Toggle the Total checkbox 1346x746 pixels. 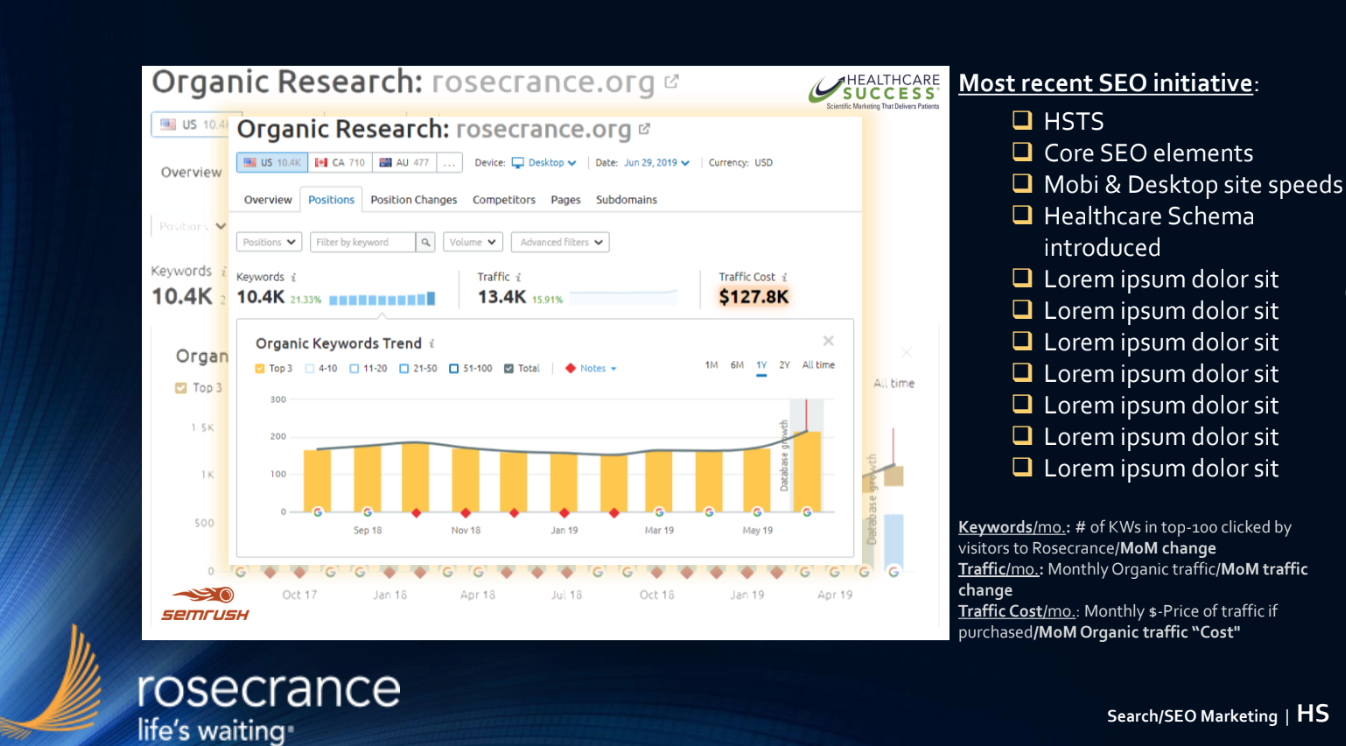coord(509,369)
